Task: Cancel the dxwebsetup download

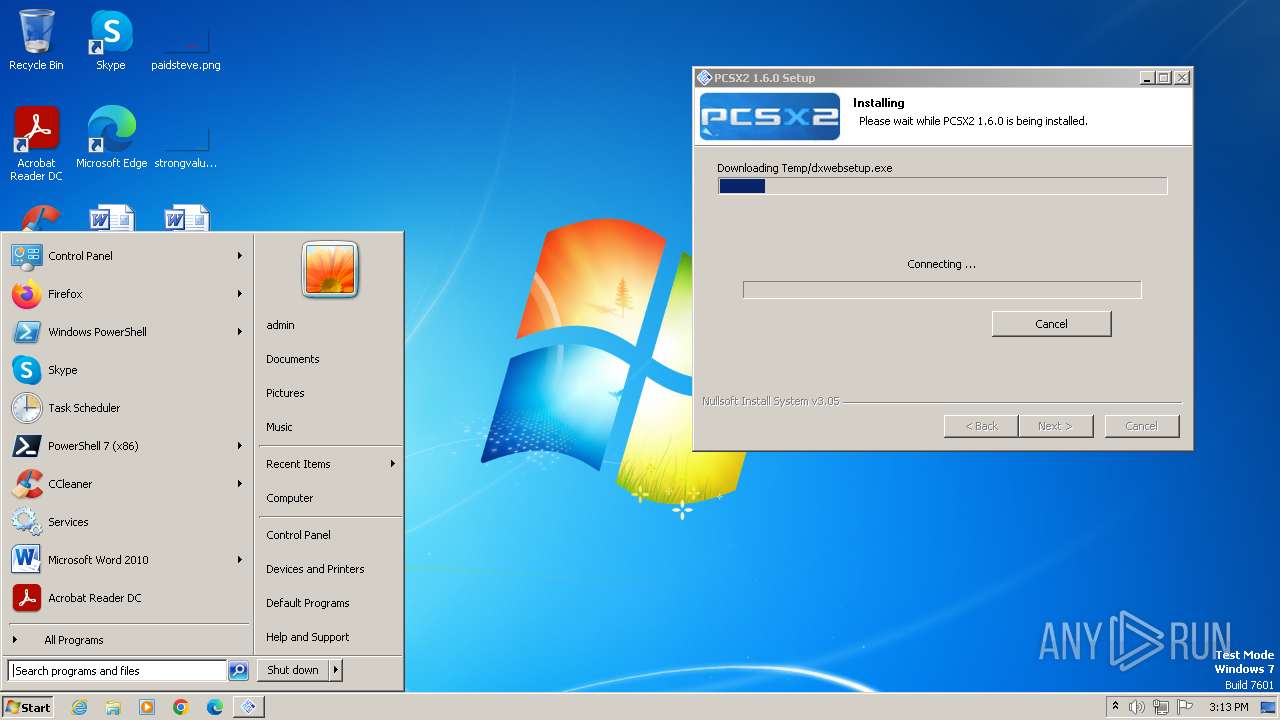Action: coord(1051,324)
